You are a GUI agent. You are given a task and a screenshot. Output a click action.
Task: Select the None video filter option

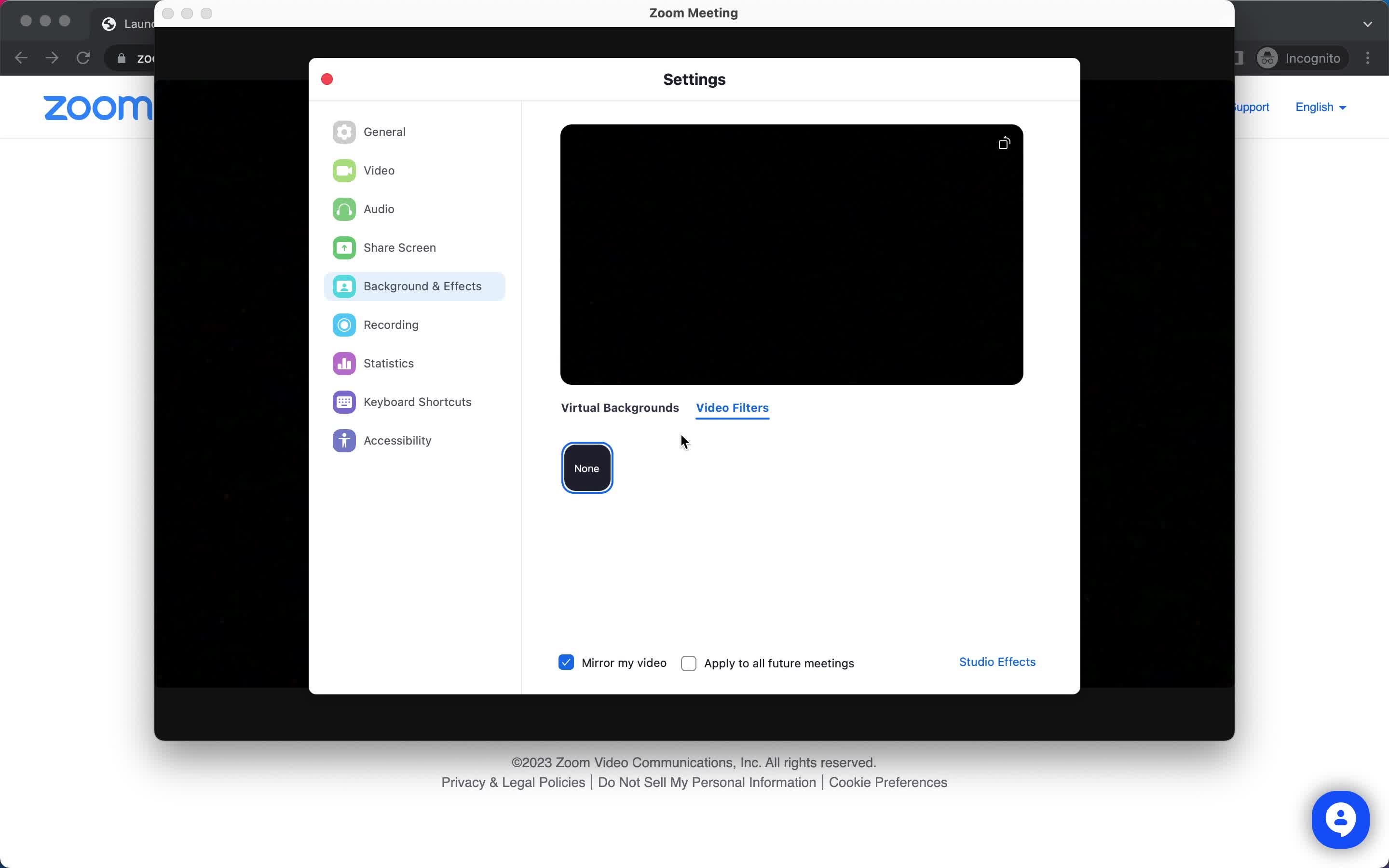tap(586, 467)
